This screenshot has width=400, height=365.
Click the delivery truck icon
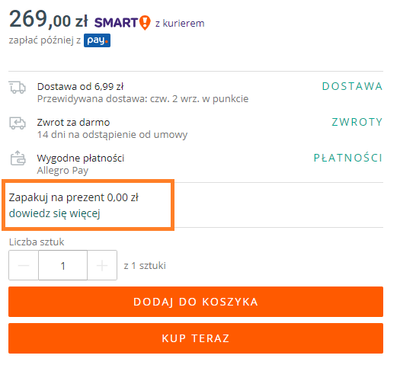[x=17, y=87]
